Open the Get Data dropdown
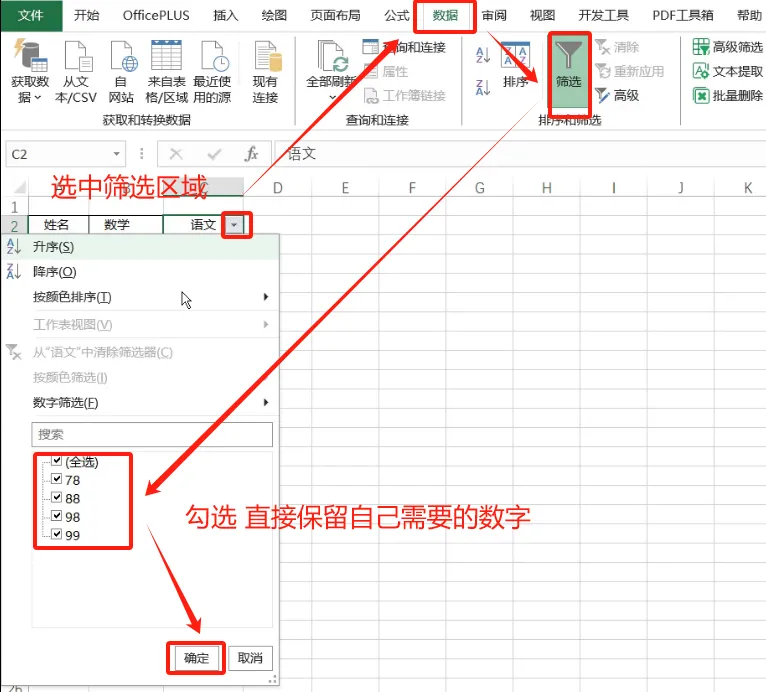 (x=30, y=72)
